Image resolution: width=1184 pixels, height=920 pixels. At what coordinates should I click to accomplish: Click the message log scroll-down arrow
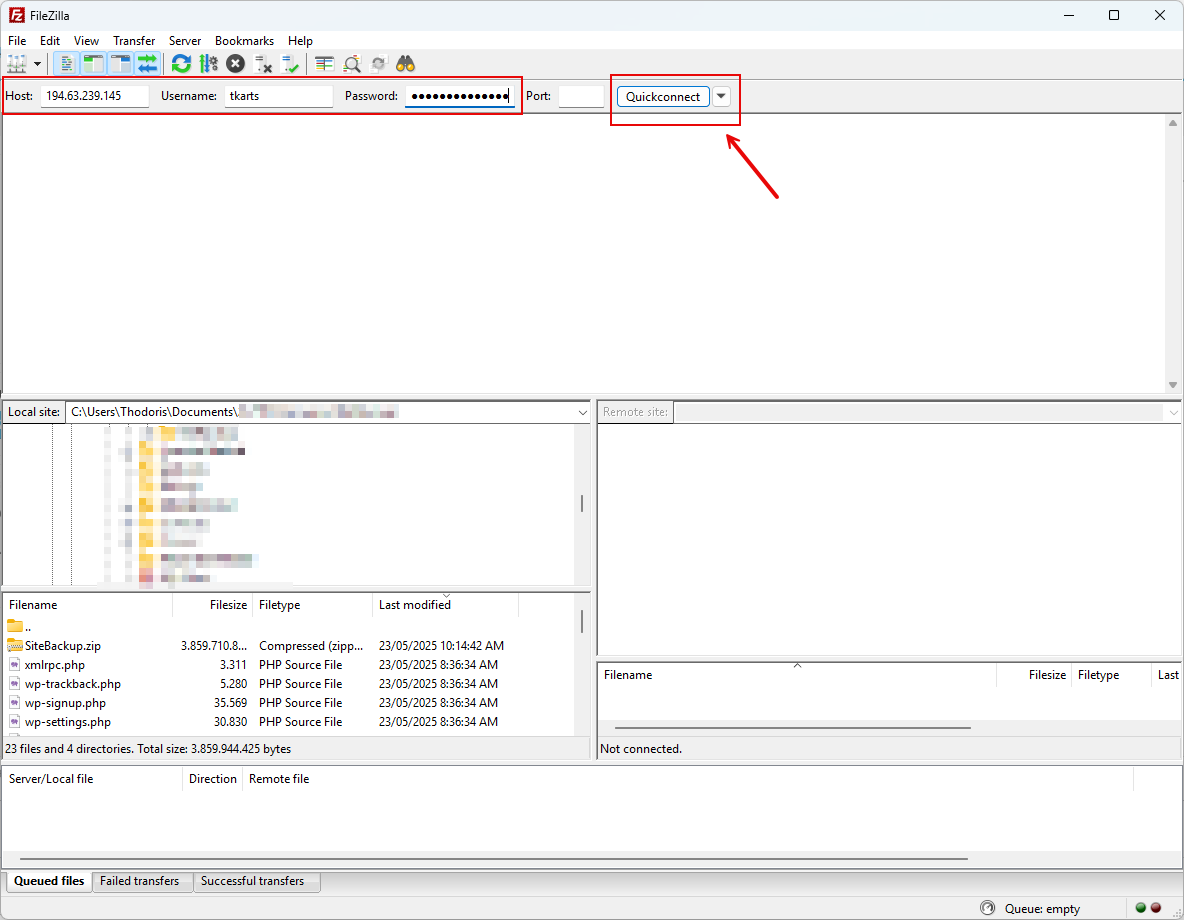[1173, 385]
